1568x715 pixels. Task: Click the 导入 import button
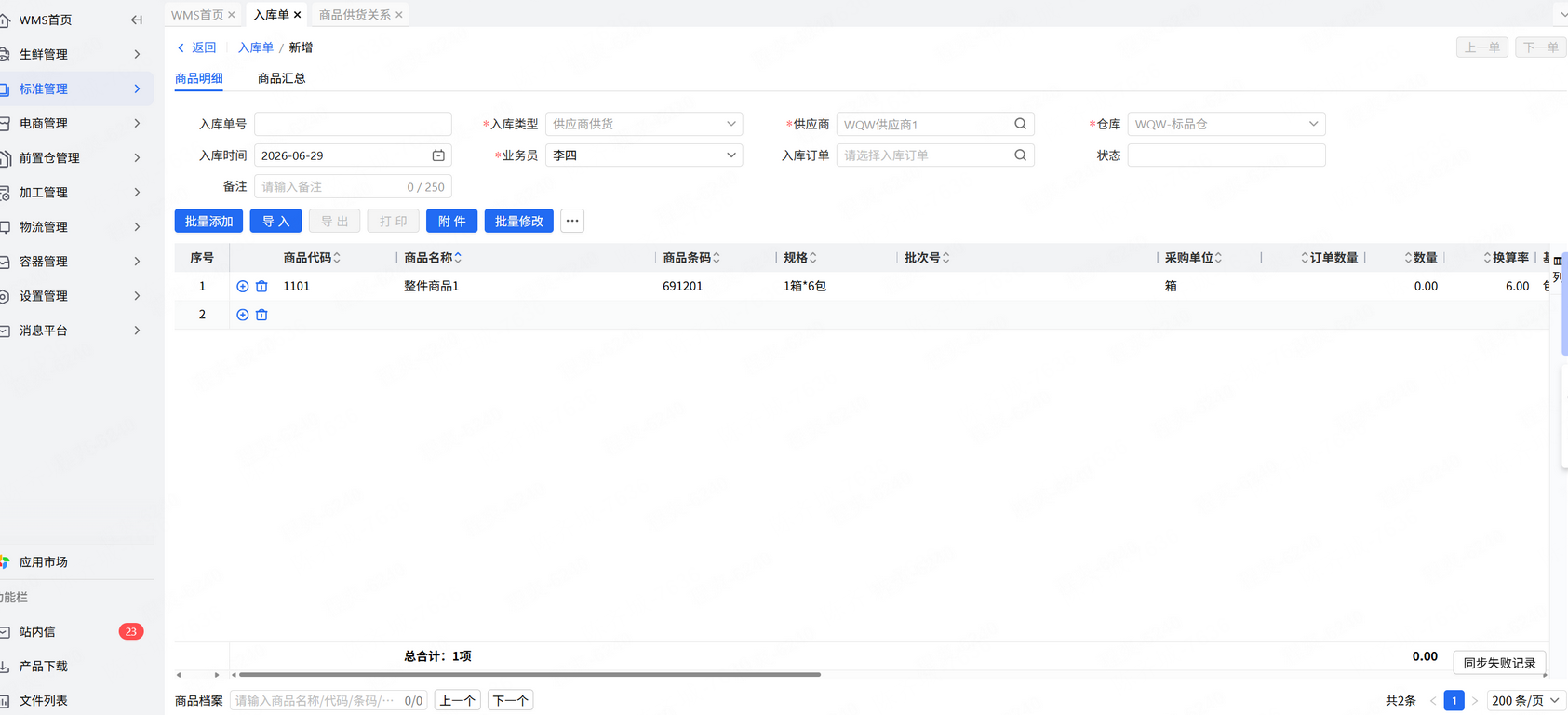point(275,221)
